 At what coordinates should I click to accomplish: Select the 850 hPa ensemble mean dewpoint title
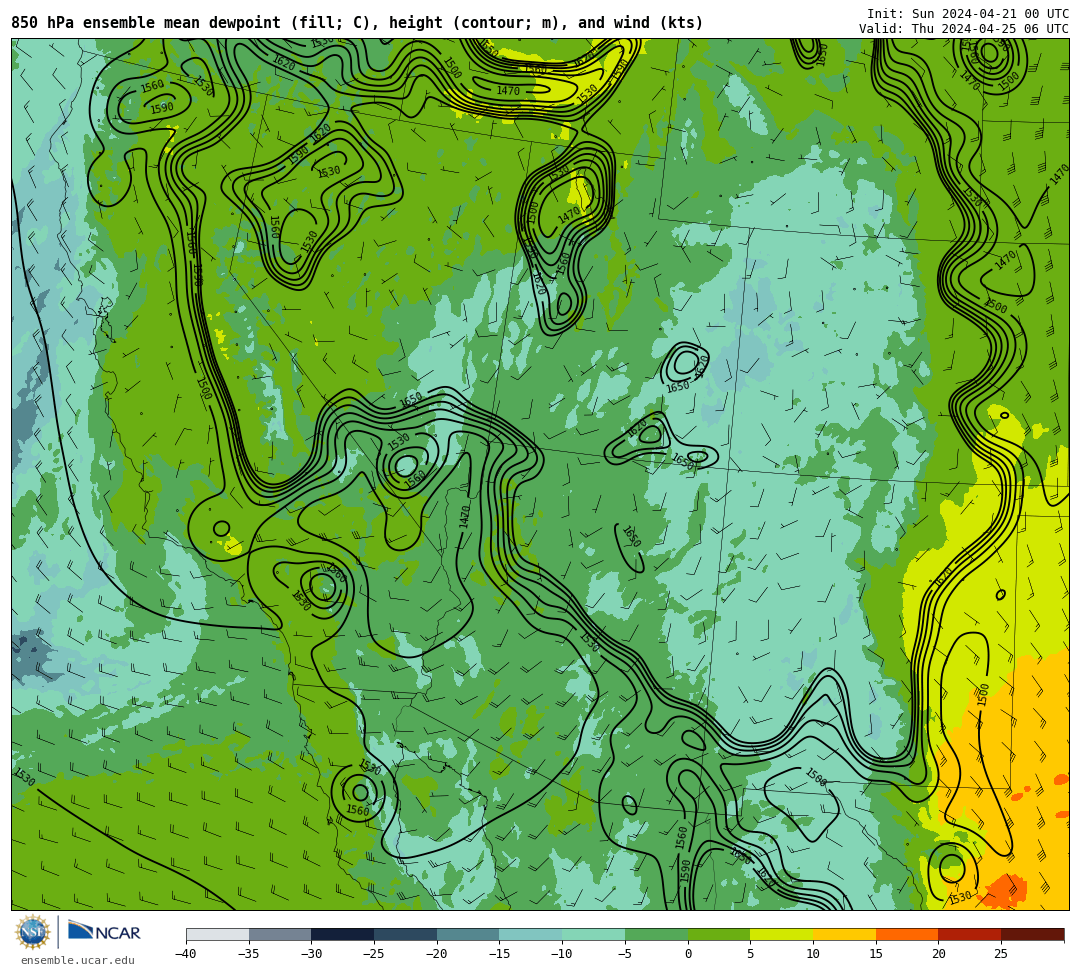click(357, 23)
